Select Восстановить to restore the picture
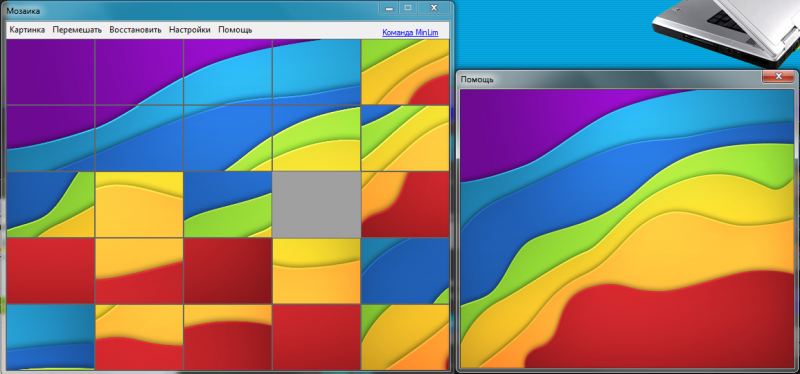 coord(135,30)
